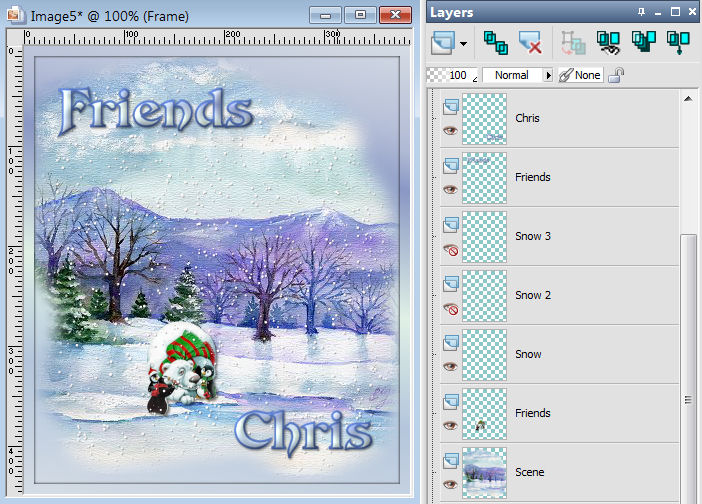Image resolution: width=702 pixels, height=504 pixels.
Task: Show the Snow 3 layer
Action: pos(450,248)
